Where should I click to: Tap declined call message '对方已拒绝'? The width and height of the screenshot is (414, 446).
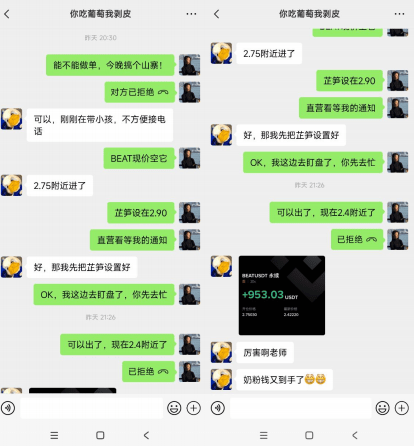coord(140,92)
